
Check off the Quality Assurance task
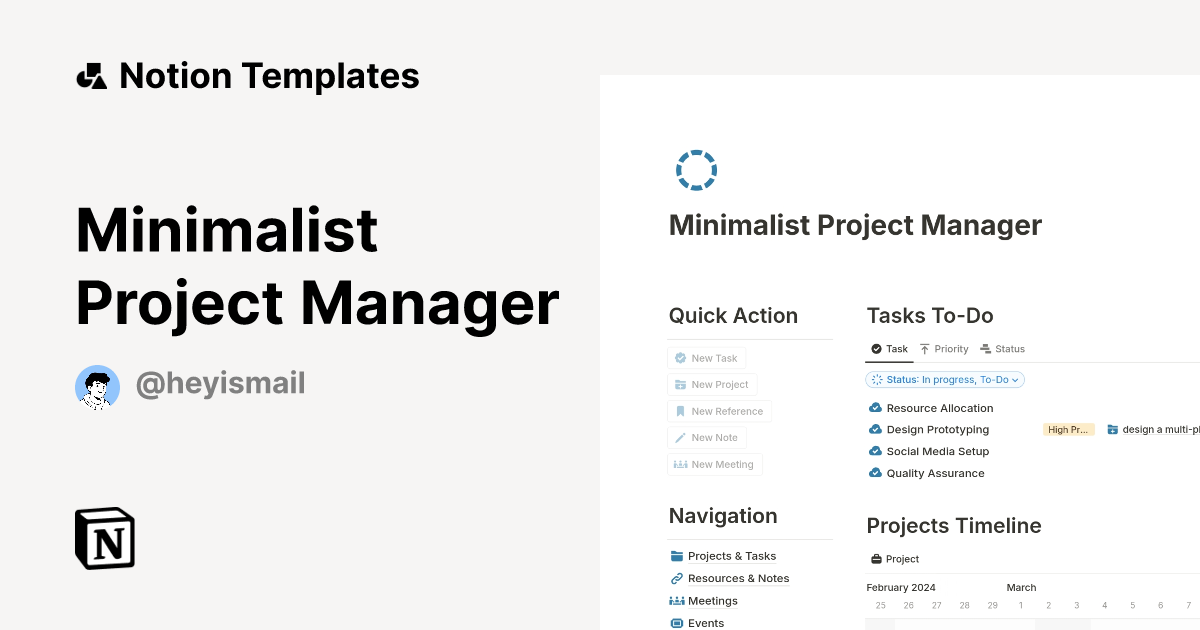[874, 473]
